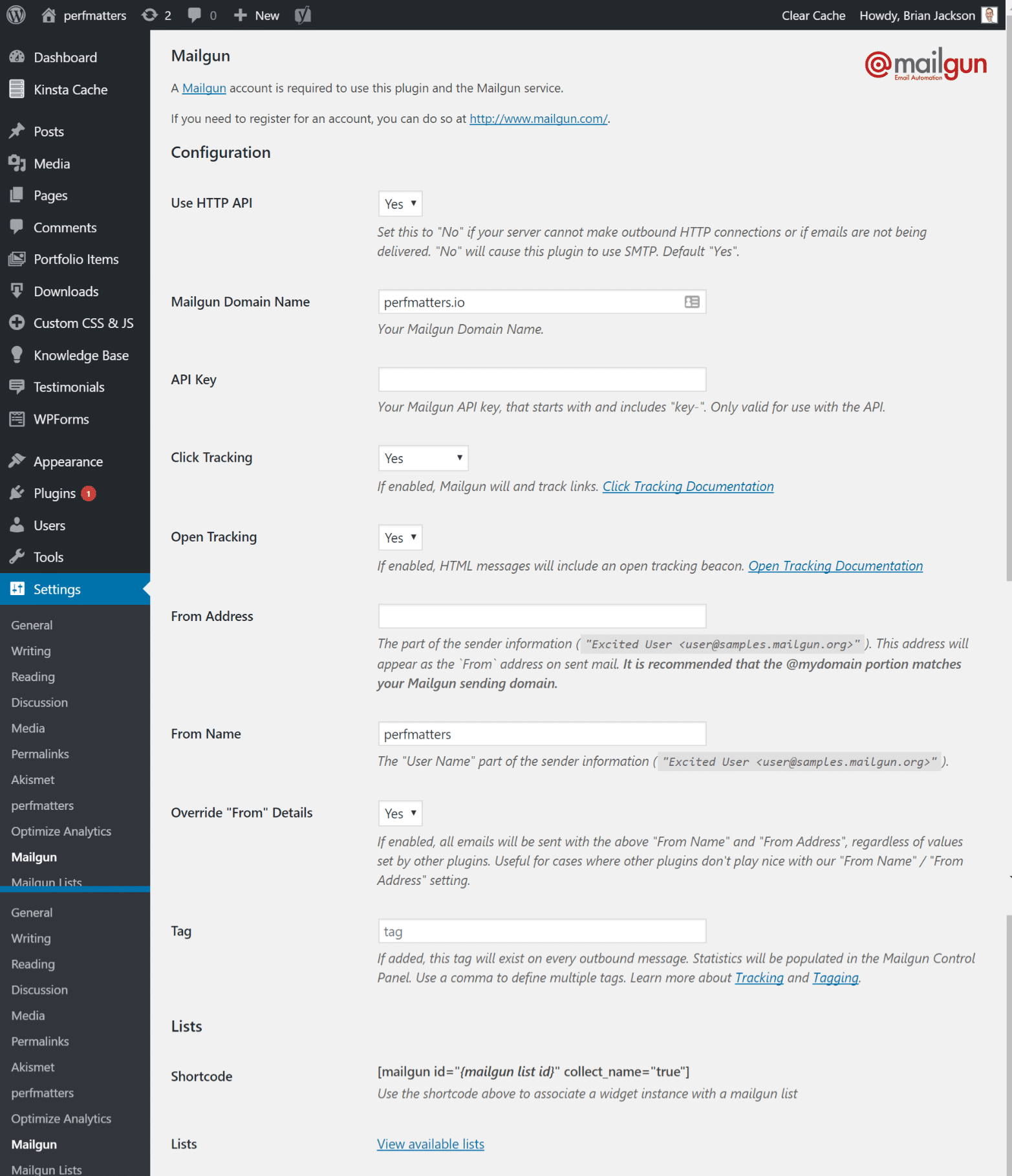This screenshot has height=1176, width=1012.
Task: Click the Mailgun logo
Action: [925, 65]
